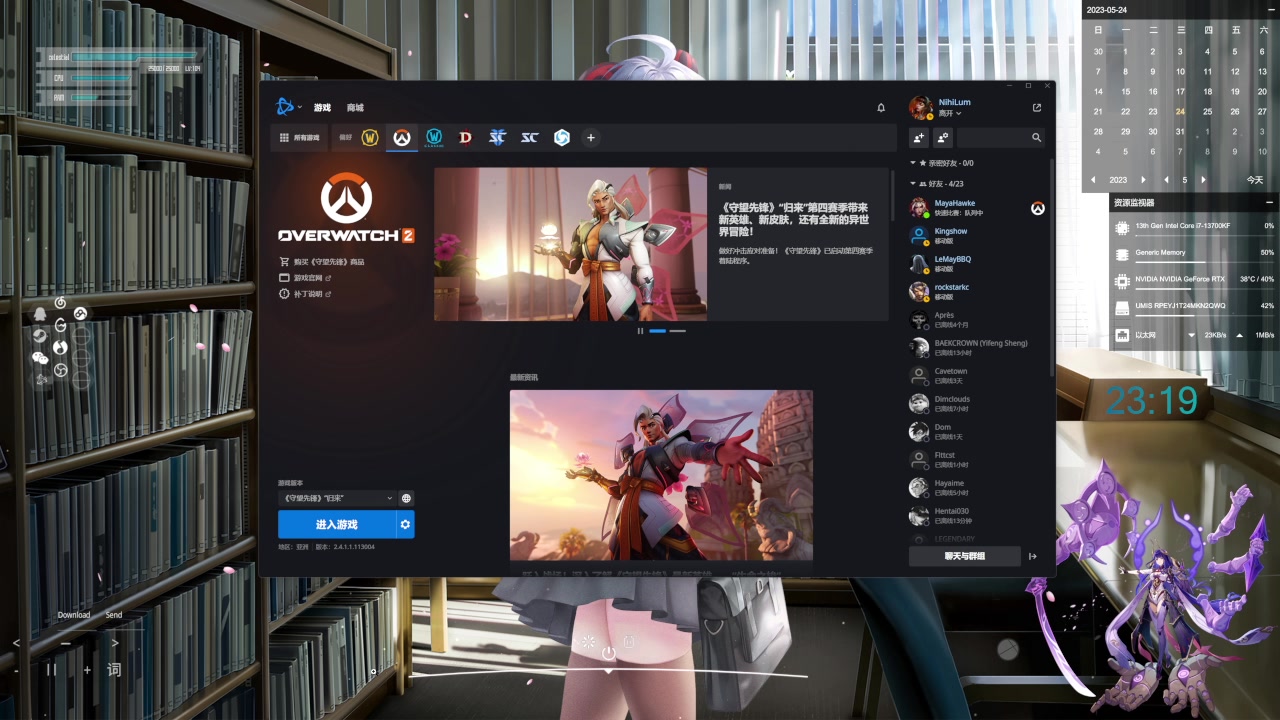The height and width of the screenshot is (720, 1280).
Task: Open 聊天与群组 chats and groups
Action: pos(965,556)
